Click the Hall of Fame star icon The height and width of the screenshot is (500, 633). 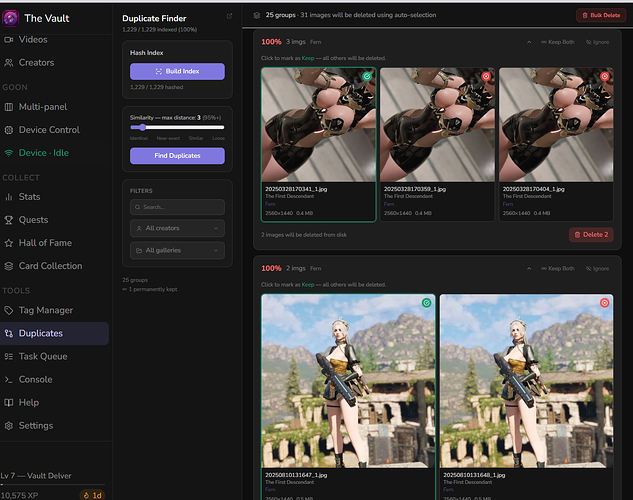click(8, 243)
